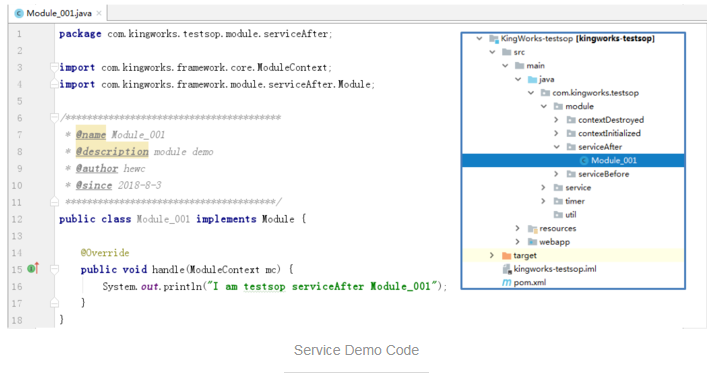Collapse the com.kingworks.testsop package chevron
This screenshot has height=377, width=714.
[x=531, y=93]
